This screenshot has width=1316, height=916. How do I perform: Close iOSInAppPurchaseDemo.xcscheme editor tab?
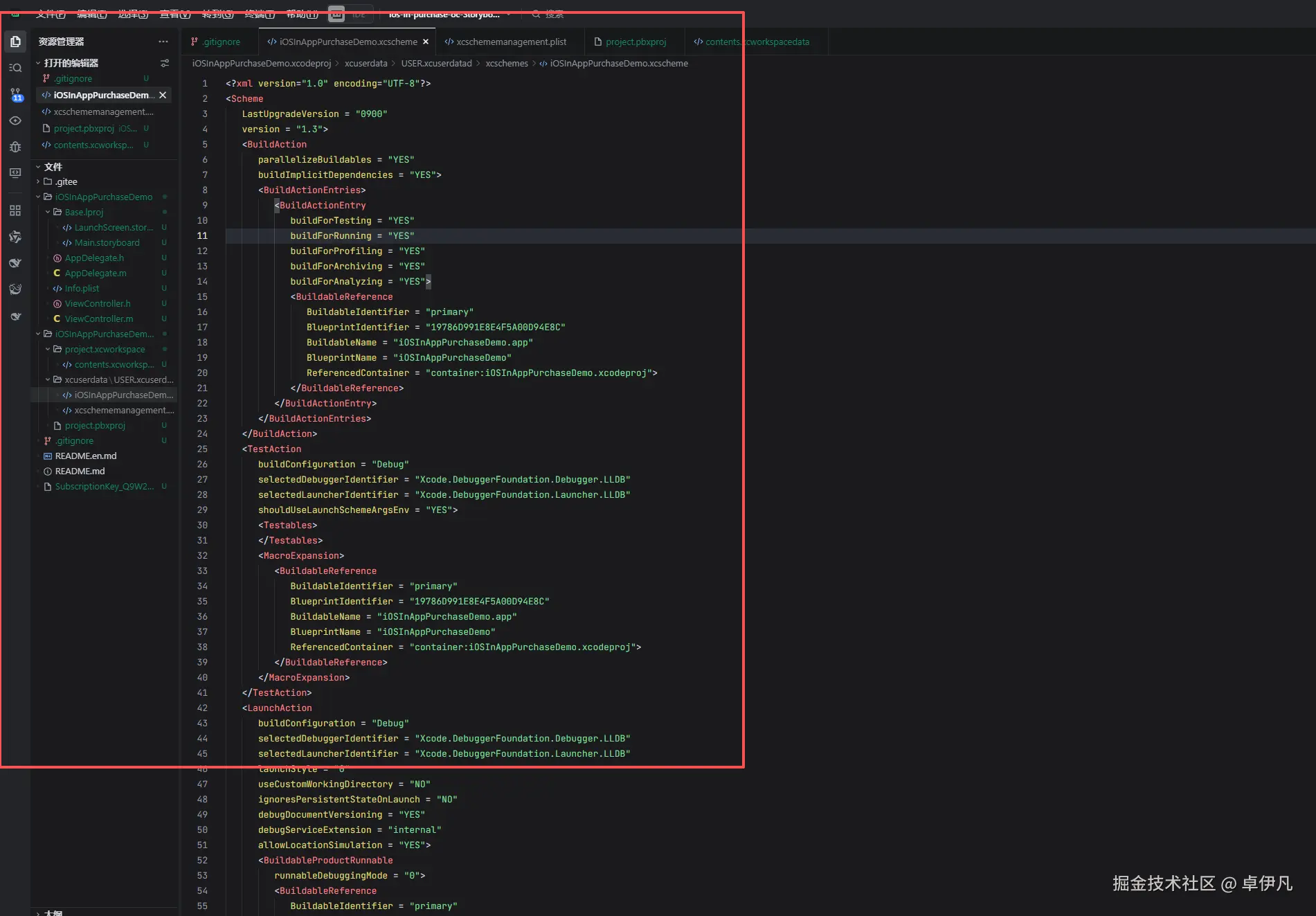[x=426, y=42]
